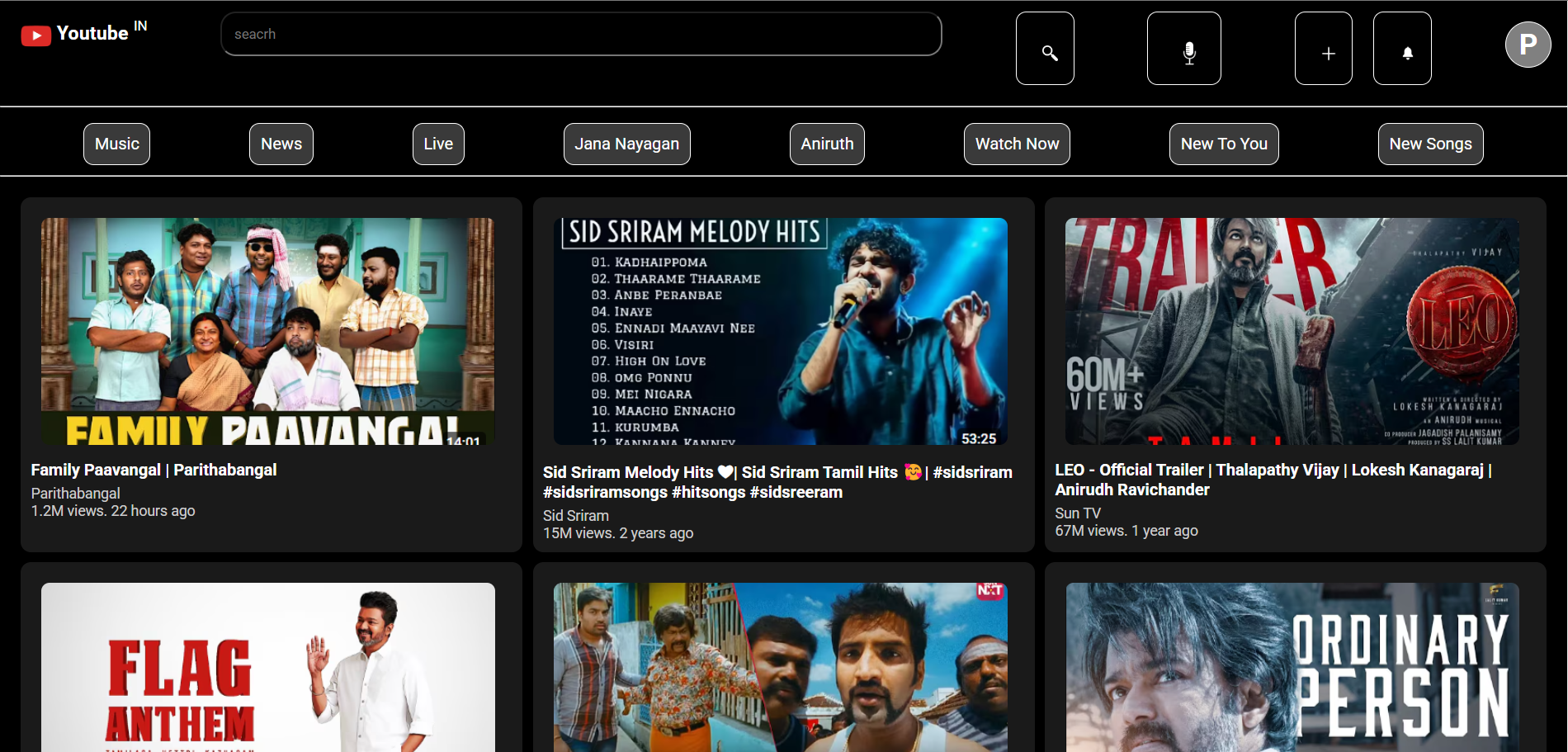This screenshot has width=1568, height=752.
Task: Click the Watch Now chip
Action: click(x=1017, y=144)
